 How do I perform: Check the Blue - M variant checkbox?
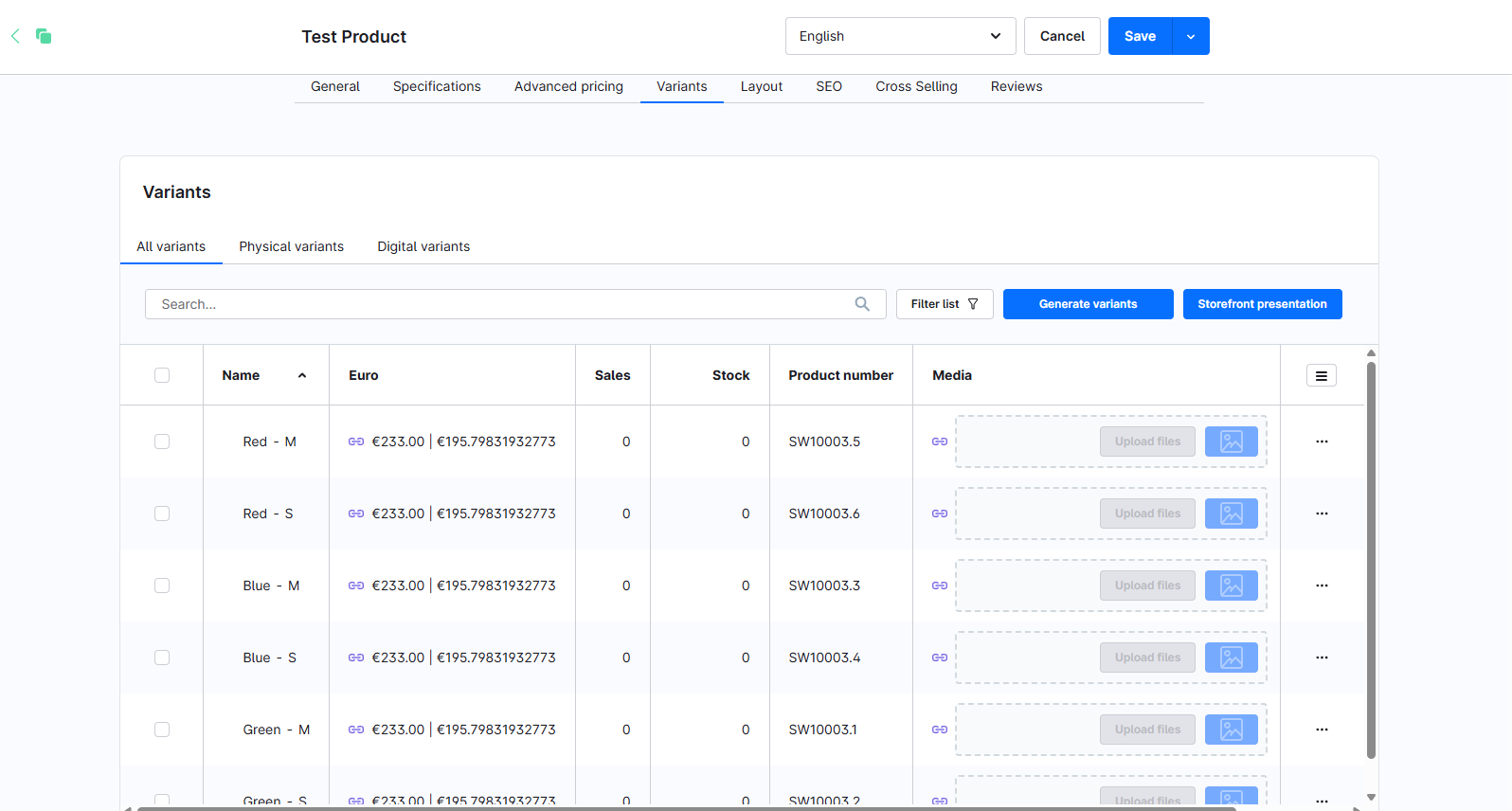pos(162,586)
